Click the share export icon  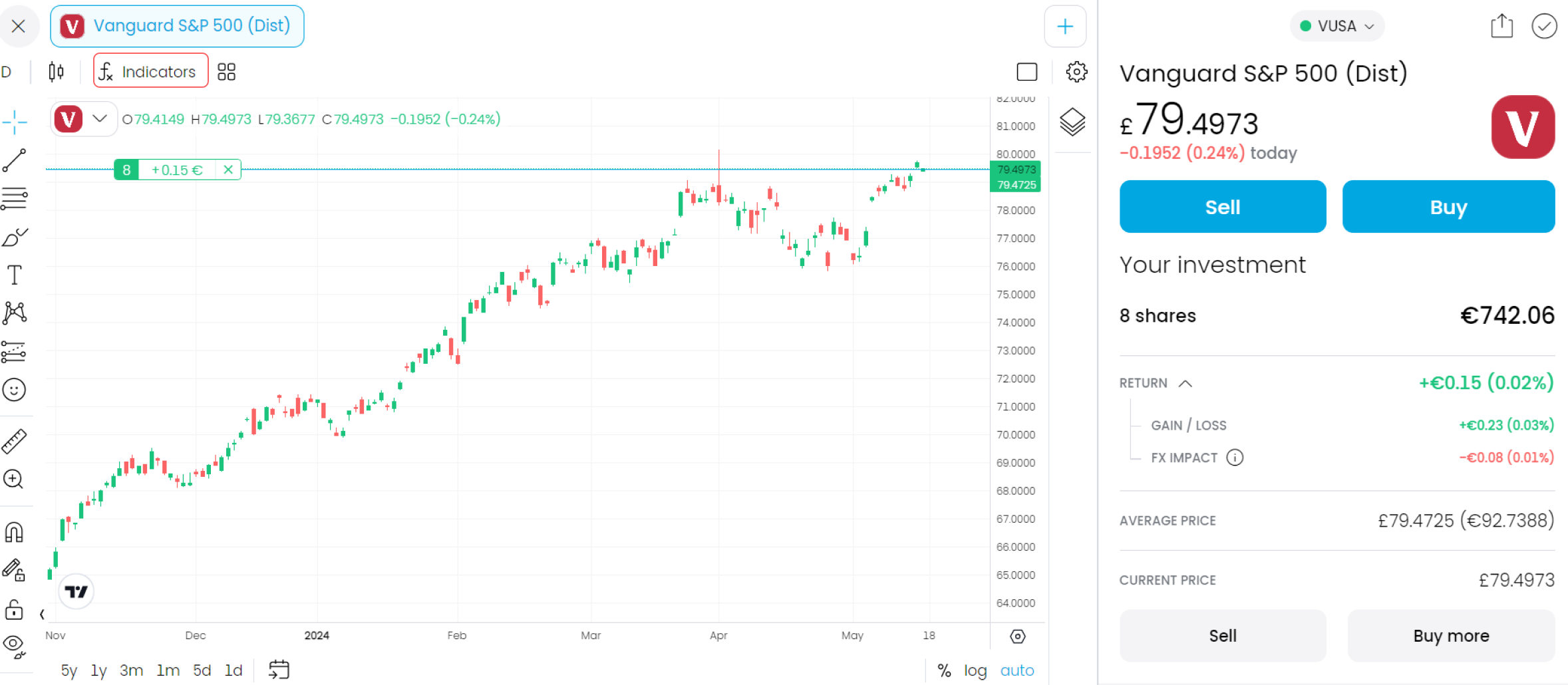[x=1501, y=26]
